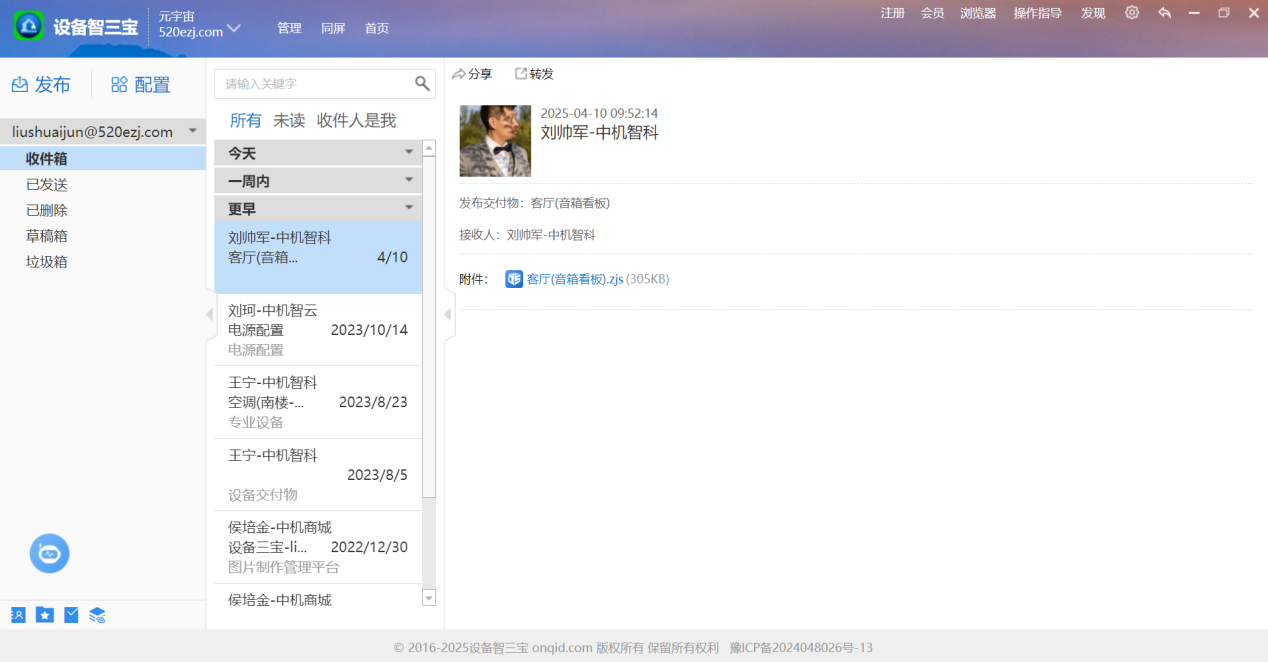1268x662 pixels.
Task: Open the starred favorites folder icon
Action: pyautogui.click(x=45, y=615)
